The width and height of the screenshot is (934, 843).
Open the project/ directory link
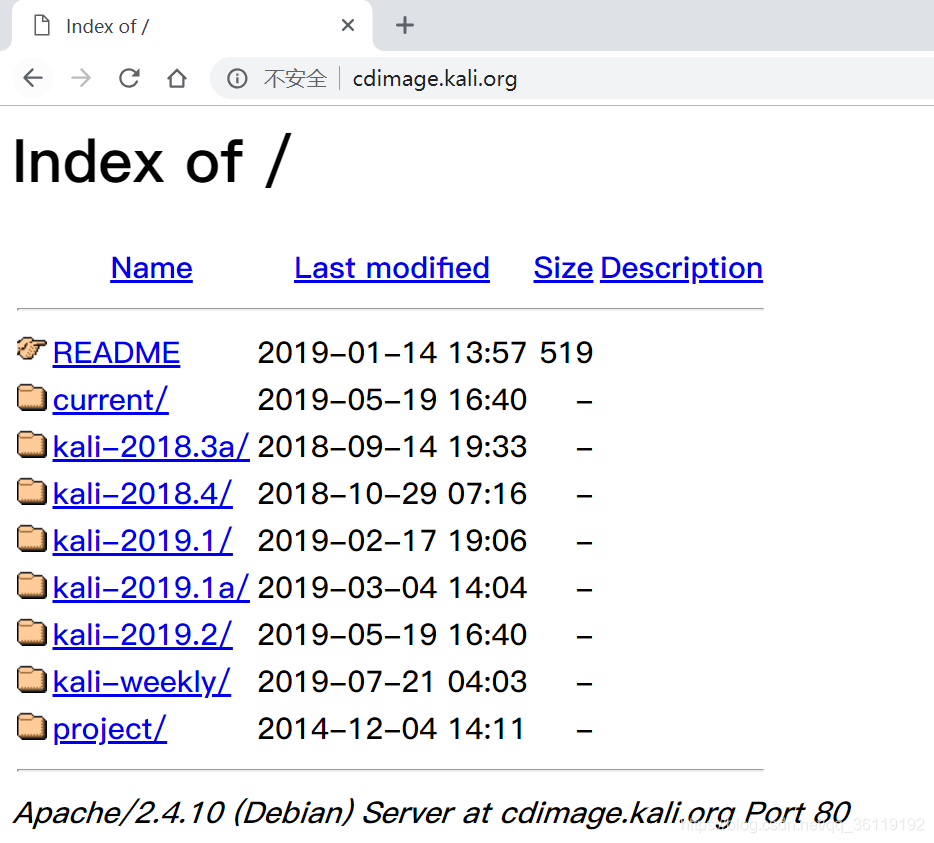110,729
